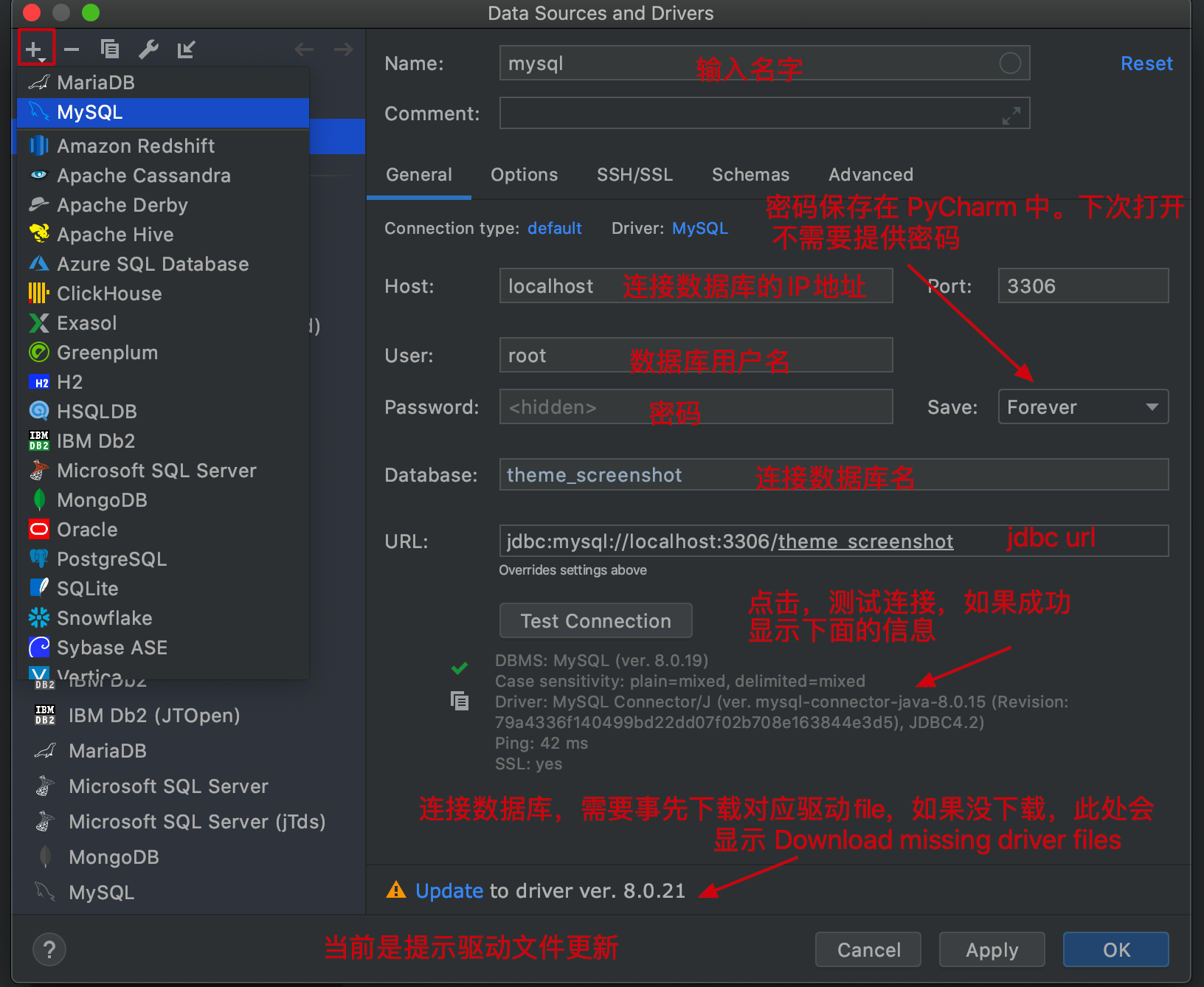The width and height of the screenshot is (1204, 987).
Task: Choose SQLite data source
Action: 163,589
